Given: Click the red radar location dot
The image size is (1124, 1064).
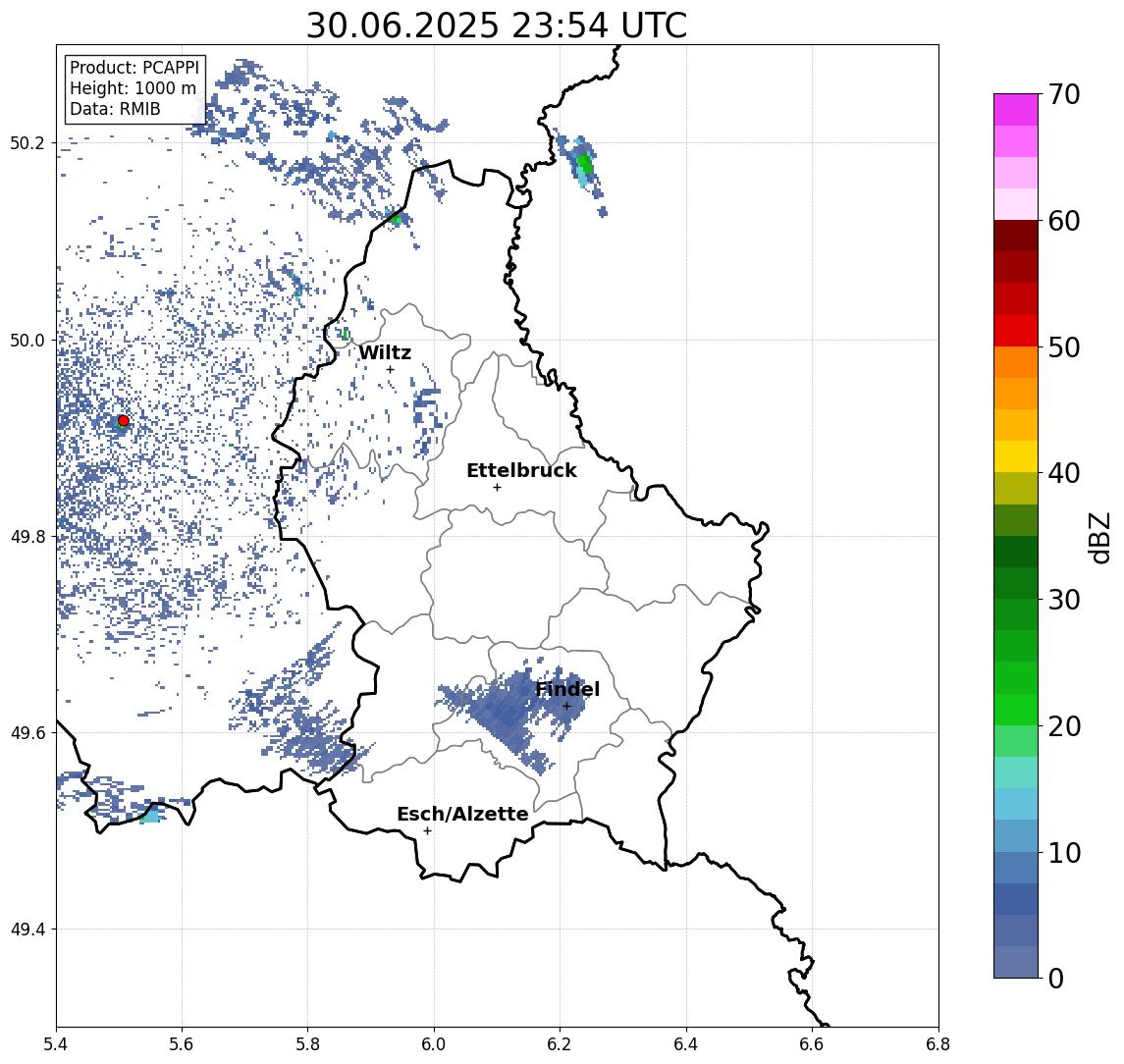Looking at the screenshot, I should click(124, 421).
